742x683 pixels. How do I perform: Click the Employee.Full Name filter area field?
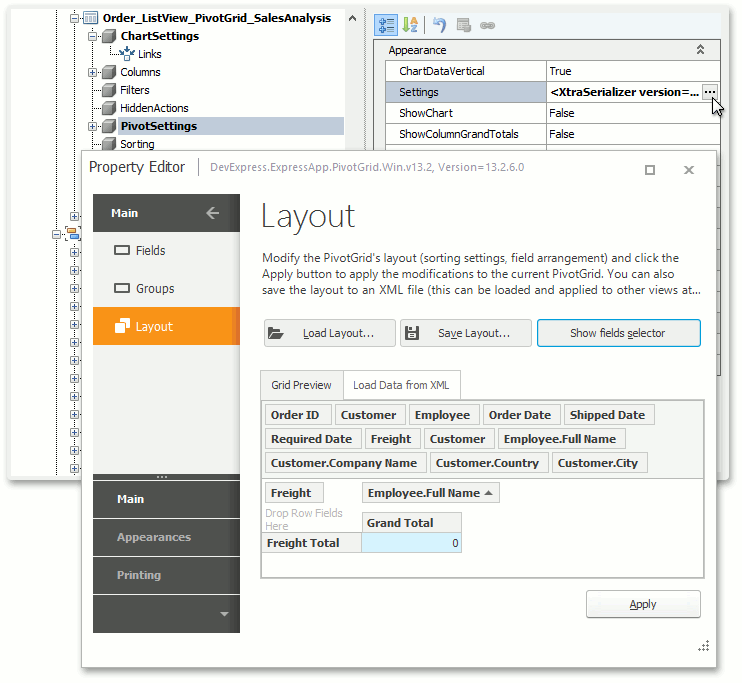tap(560, 439)
